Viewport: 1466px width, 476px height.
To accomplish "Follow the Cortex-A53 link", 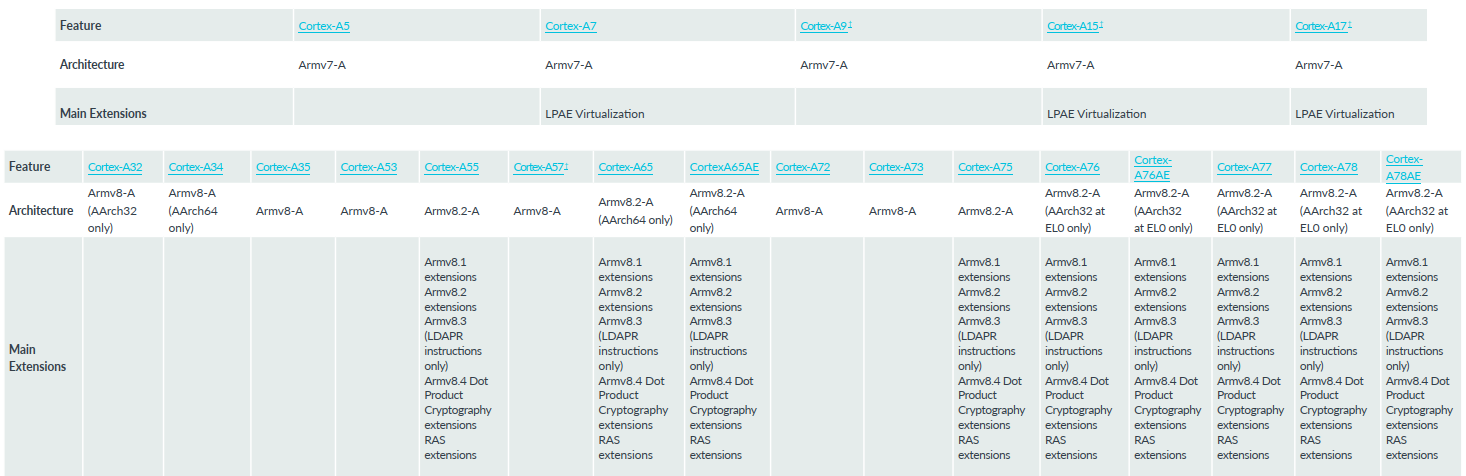I will coord(367,167).
